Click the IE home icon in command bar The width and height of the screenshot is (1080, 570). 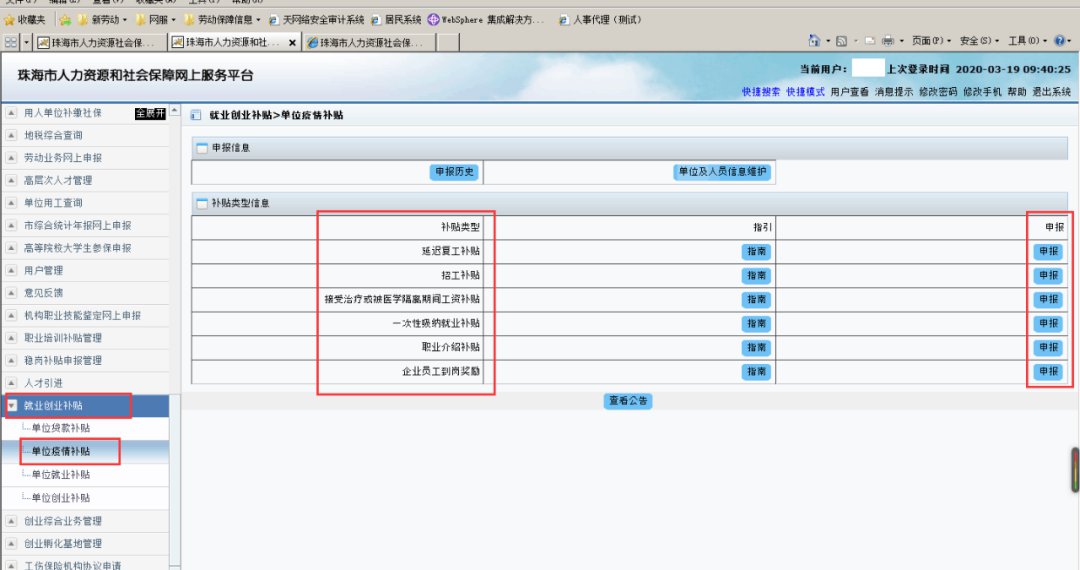pyautogui.click(x=813, y=41)
